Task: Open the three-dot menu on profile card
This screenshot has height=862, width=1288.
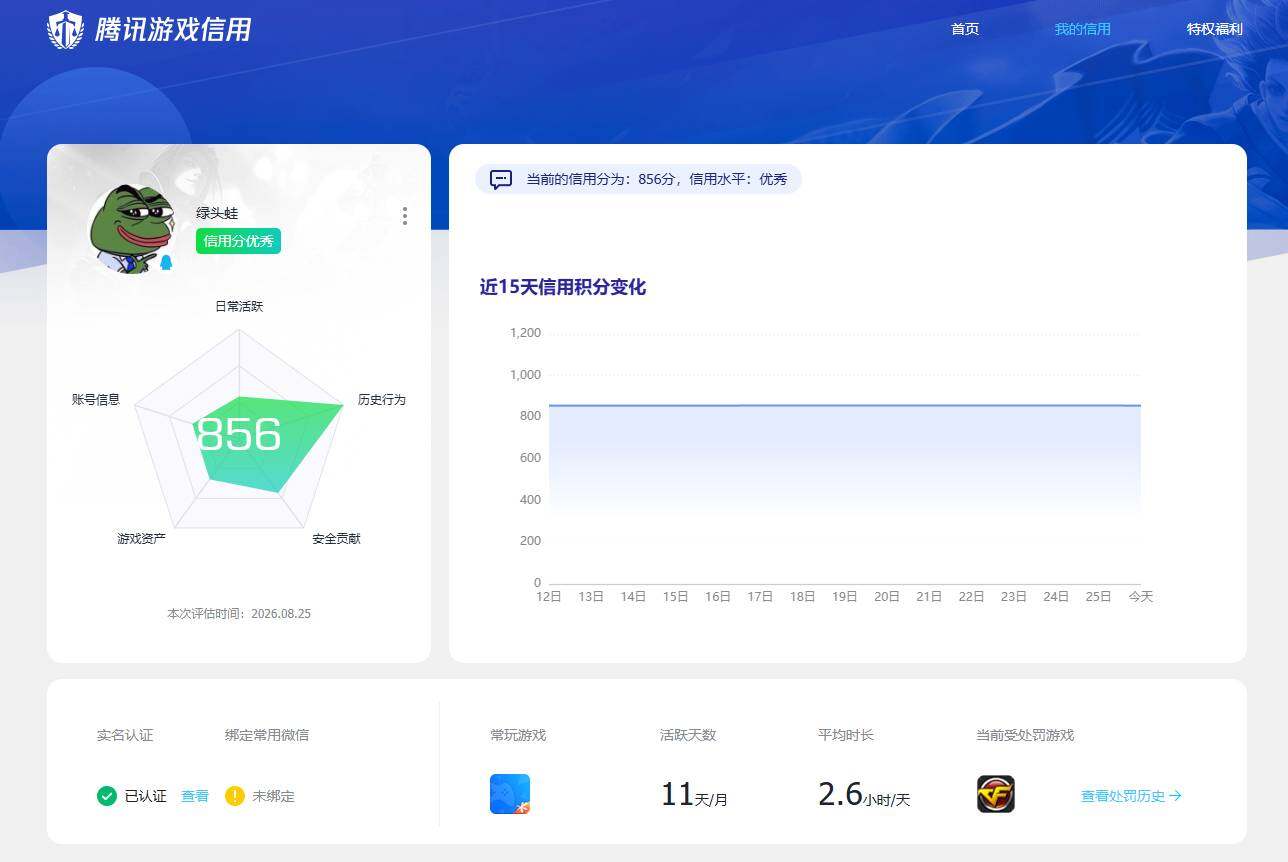Action: click(405, 216)
